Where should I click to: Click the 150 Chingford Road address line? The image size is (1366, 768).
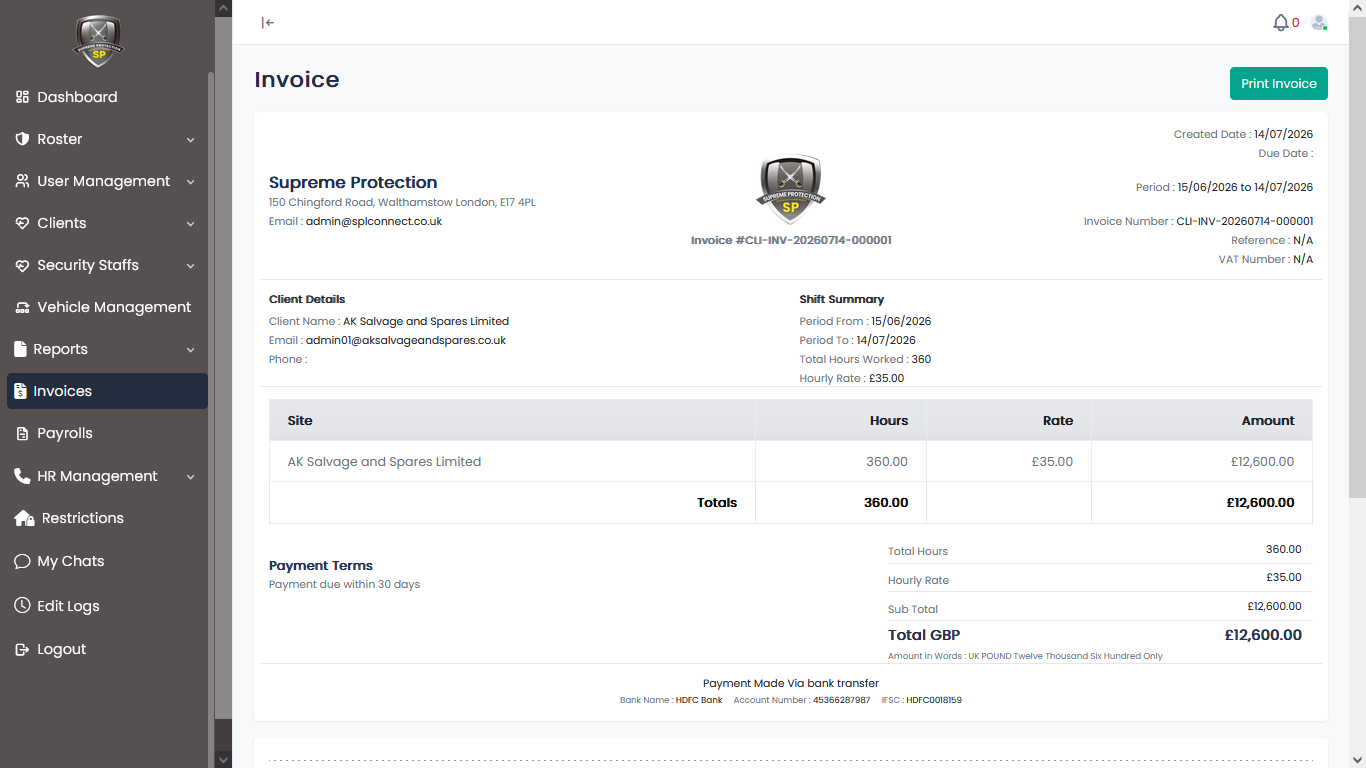pos(402,202)
